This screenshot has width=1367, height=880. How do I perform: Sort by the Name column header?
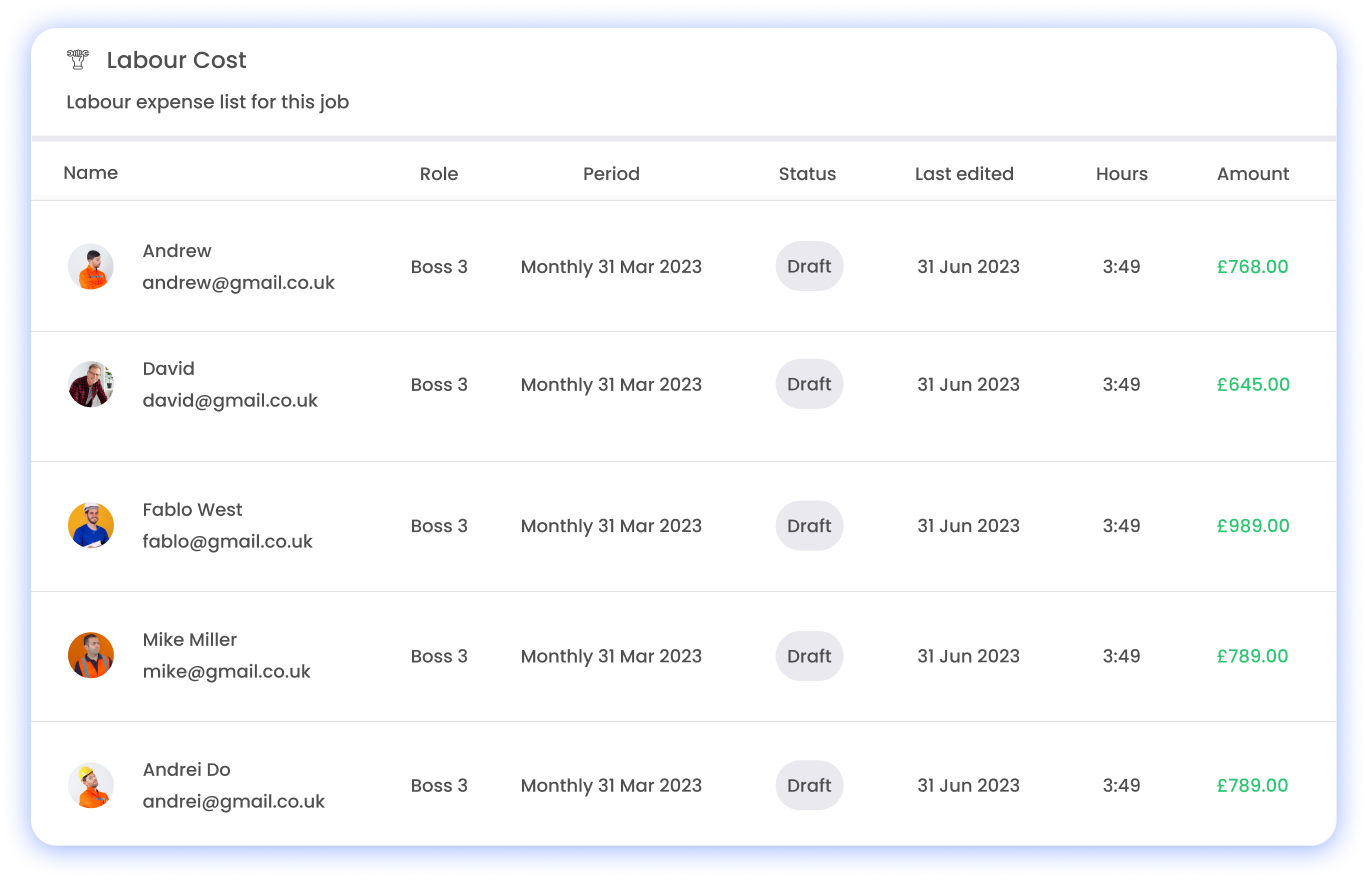(91, 173)
